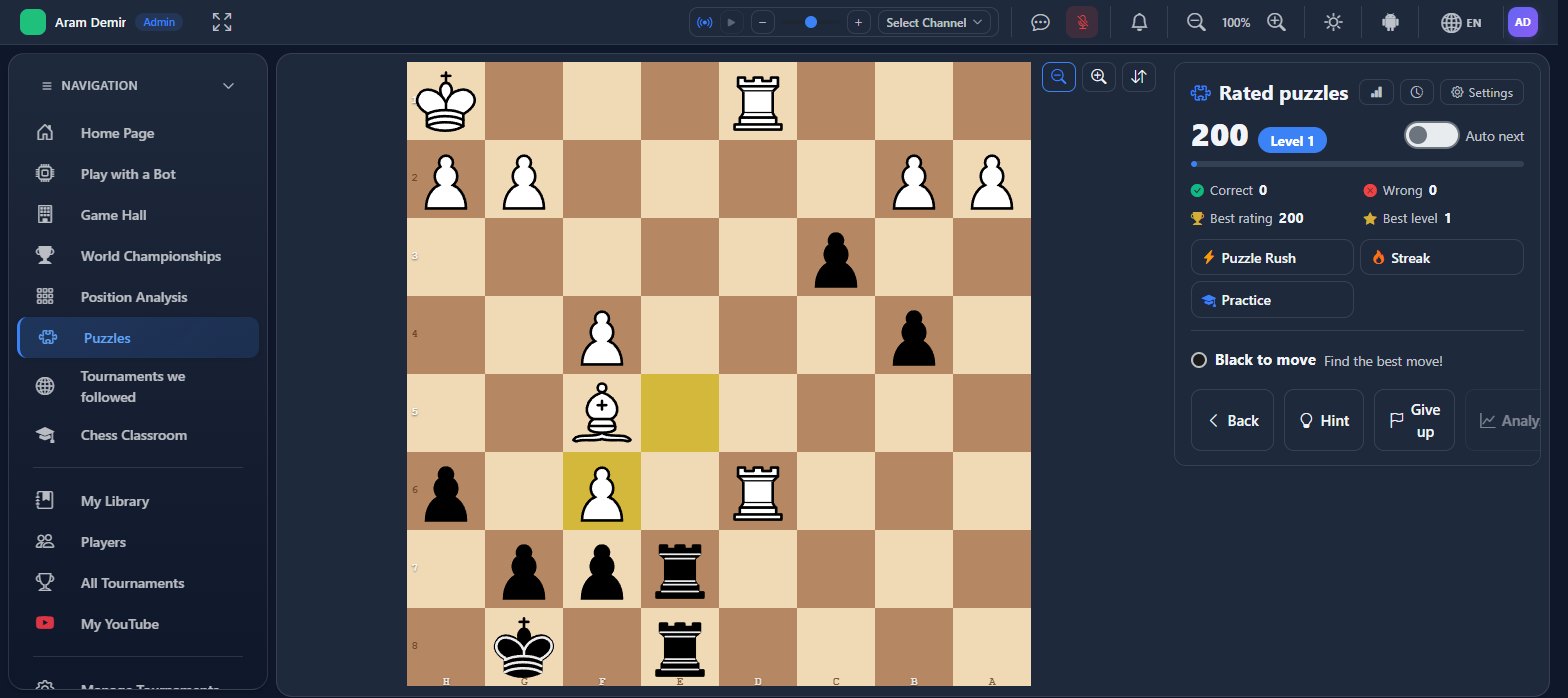Click the white rook on d6
Screen dimensions: 1568x698
point(758,491)
